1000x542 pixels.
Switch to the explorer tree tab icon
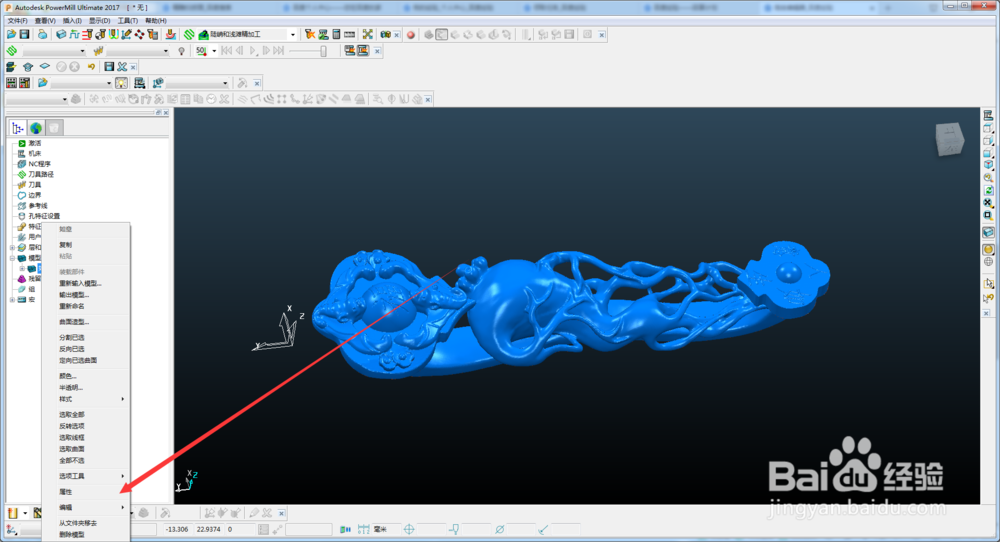(x=17, y=128)
